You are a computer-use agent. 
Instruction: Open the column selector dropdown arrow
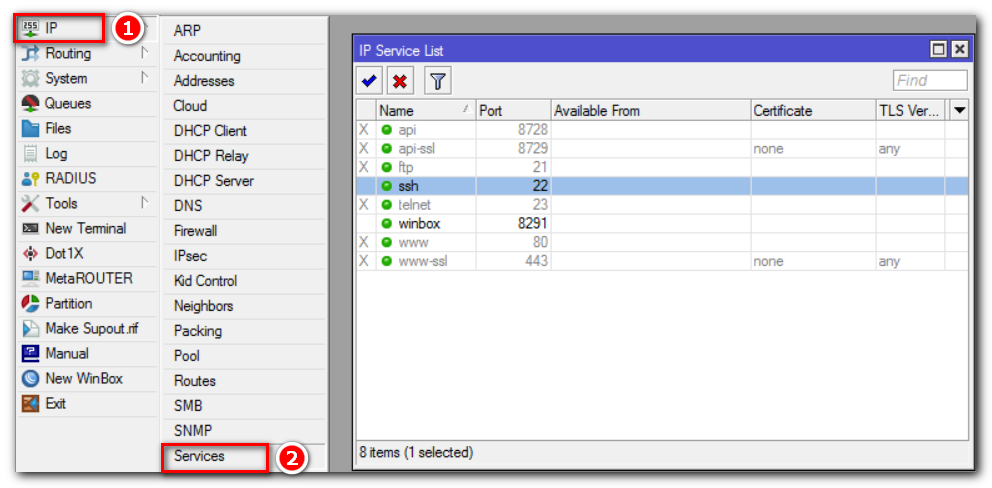[x=959, y=111]
